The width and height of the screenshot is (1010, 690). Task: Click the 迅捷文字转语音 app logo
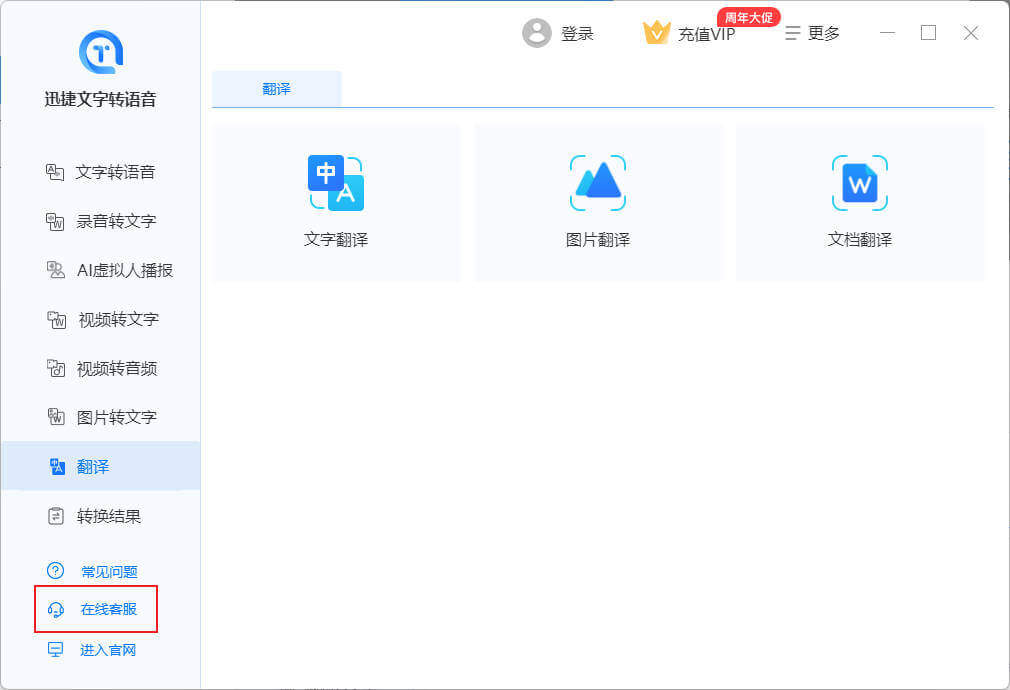(x=100, y=52)
